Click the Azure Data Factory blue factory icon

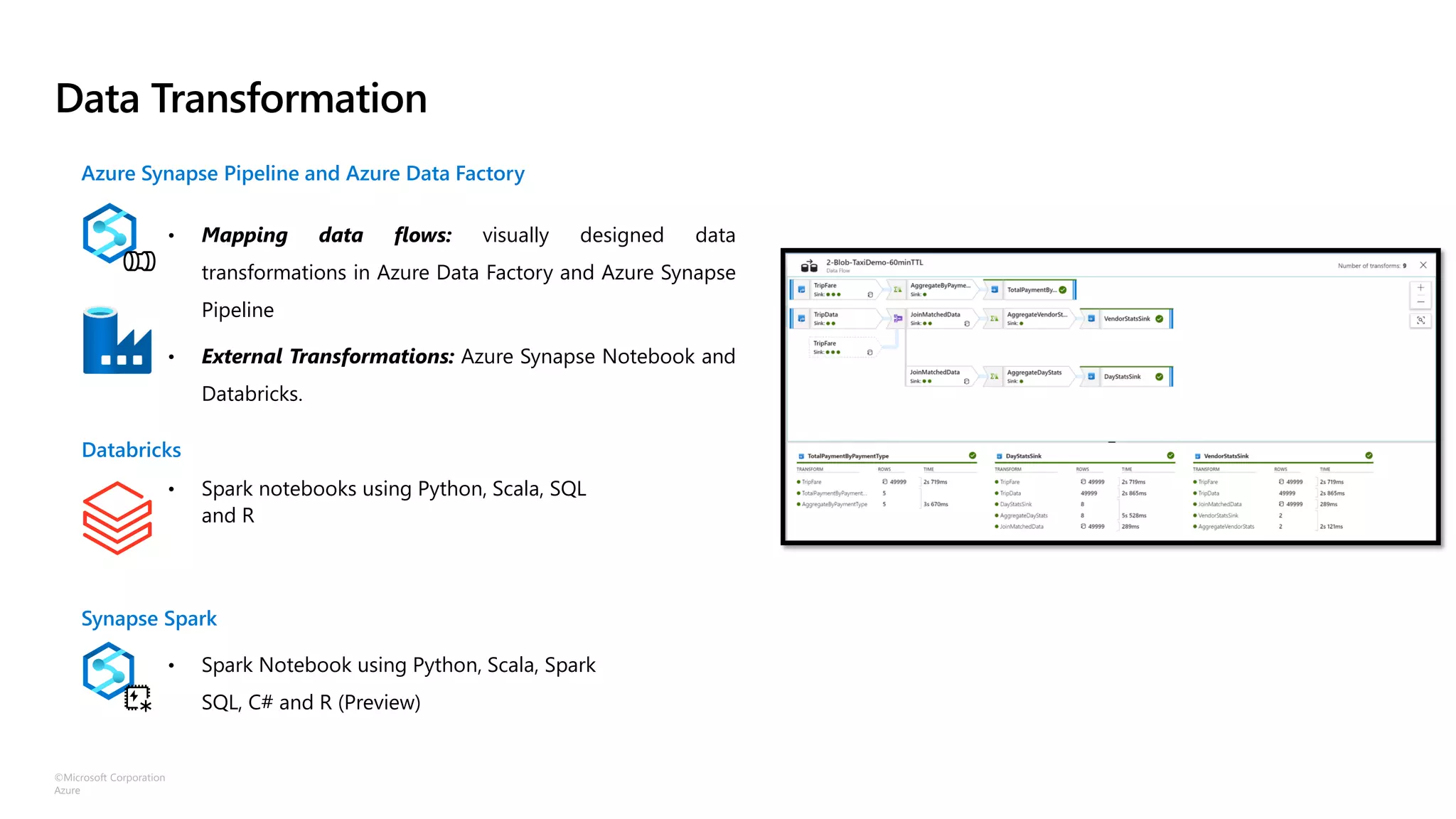[117, 340]
